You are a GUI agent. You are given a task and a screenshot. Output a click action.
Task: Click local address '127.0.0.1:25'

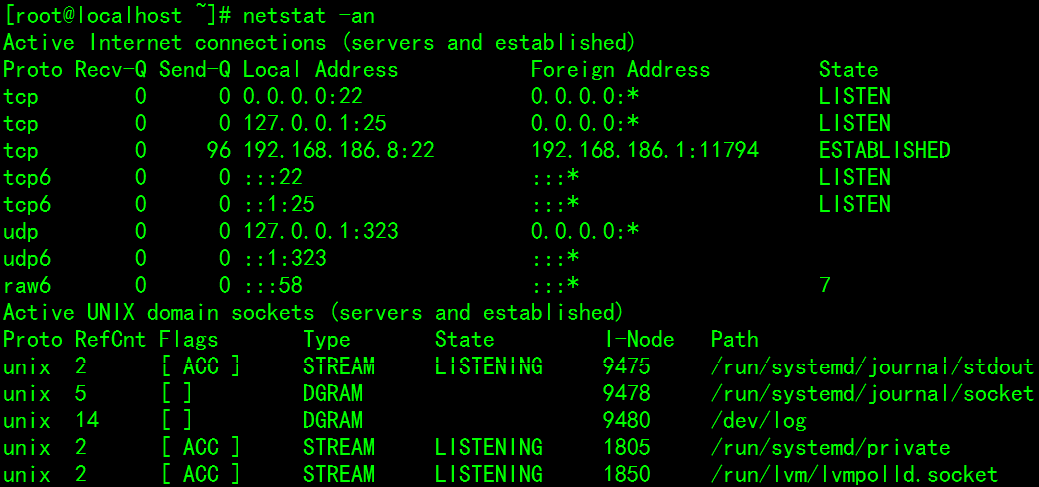[315, 124]
